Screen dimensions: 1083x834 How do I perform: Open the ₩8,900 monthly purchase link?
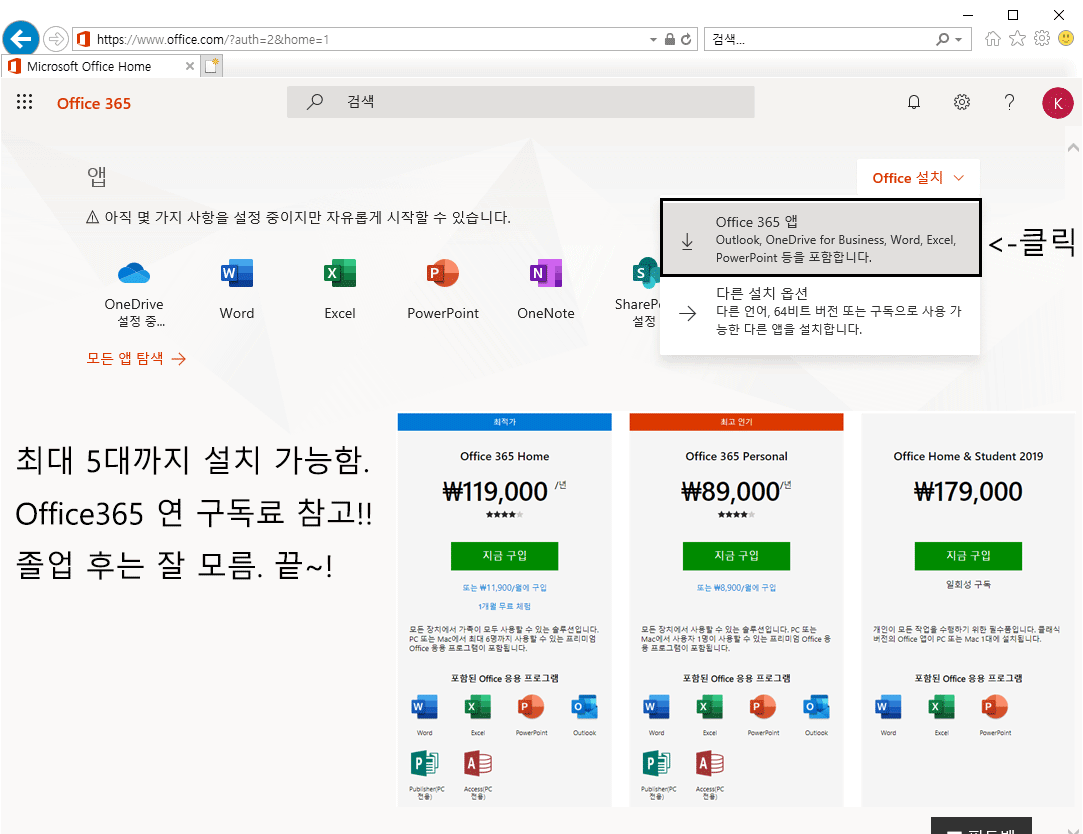pos(736,588)
